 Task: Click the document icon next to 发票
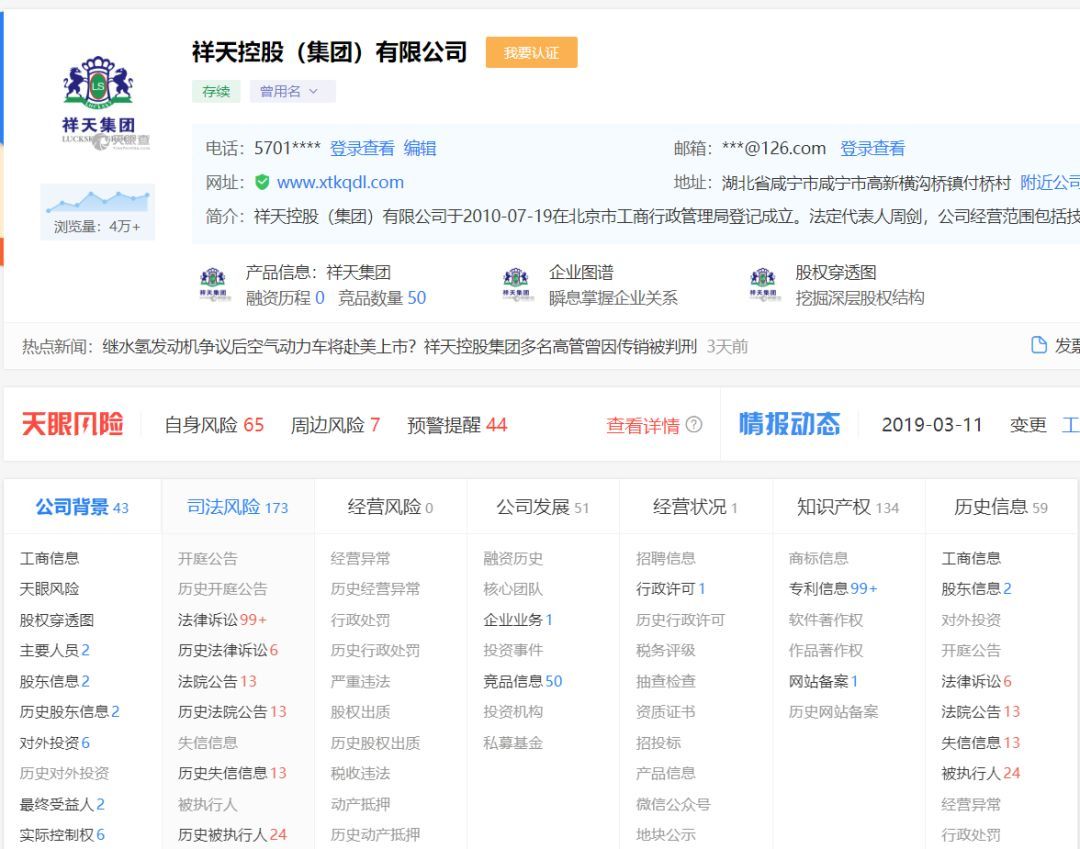[x=1039, y=345]
